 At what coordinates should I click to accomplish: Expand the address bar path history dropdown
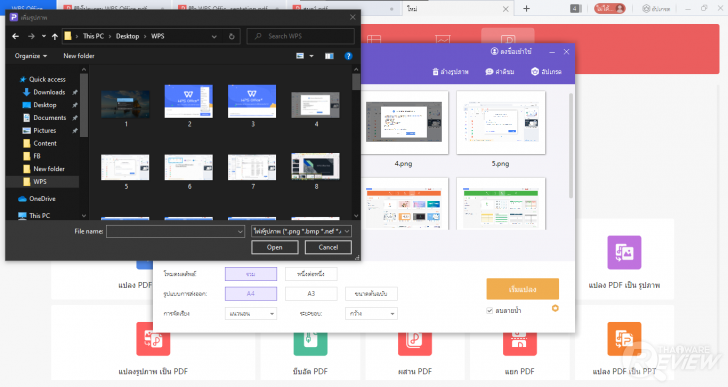tap(214, 36)
